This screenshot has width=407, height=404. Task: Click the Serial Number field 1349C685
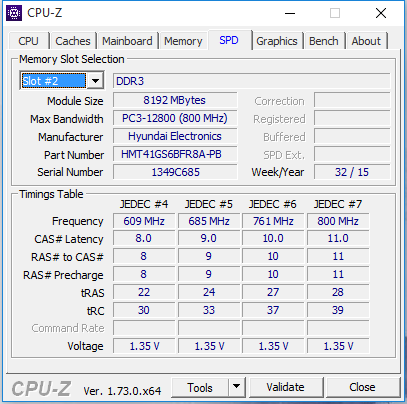point(175,172)
